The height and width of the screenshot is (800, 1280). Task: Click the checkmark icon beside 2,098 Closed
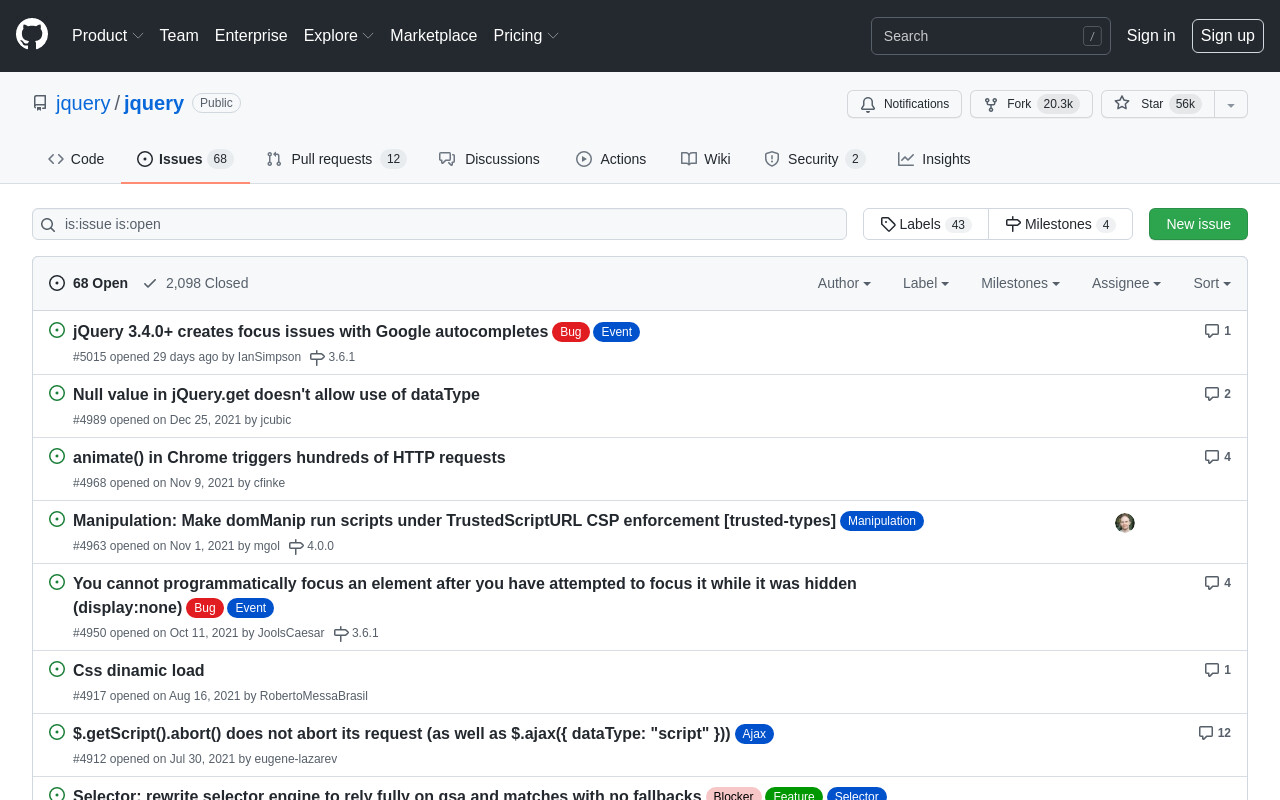tap(150, 283)
